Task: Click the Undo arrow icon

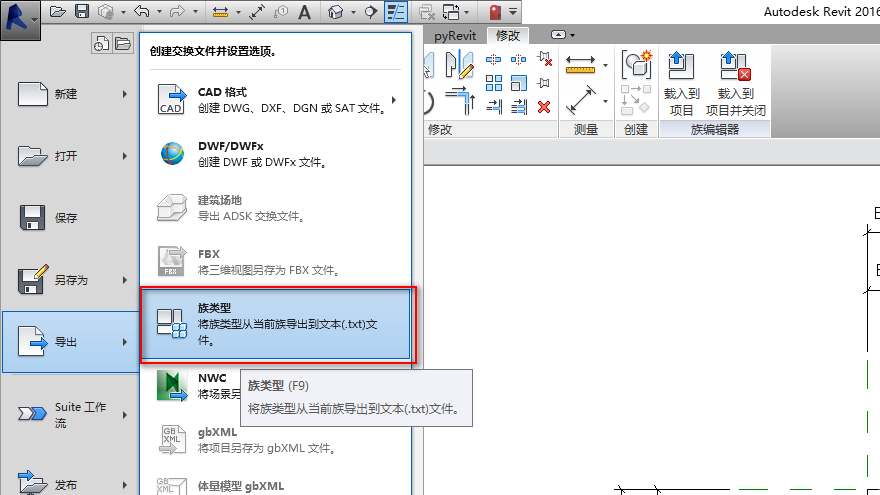Action: tap(142, 11)
